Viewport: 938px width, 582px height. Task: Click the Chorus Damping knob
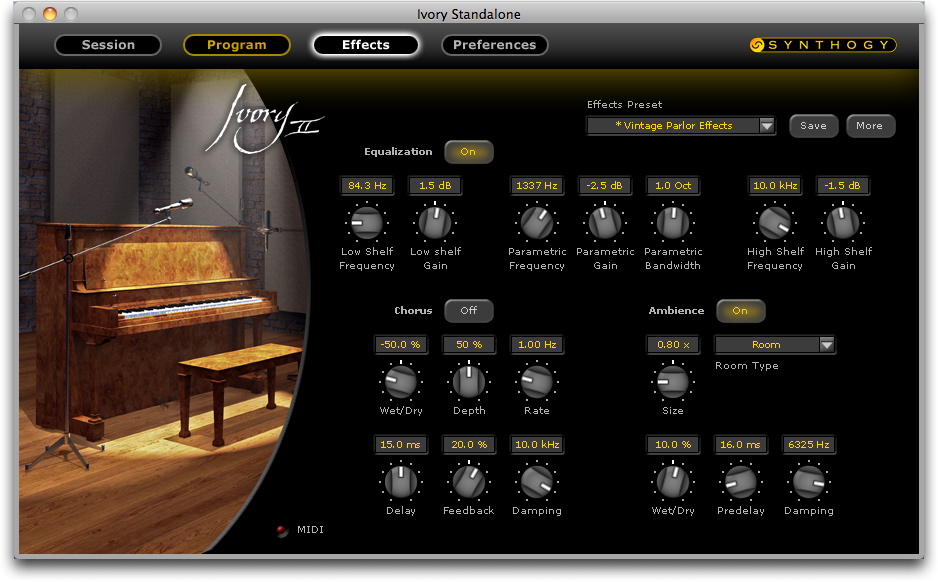point(537,482)
